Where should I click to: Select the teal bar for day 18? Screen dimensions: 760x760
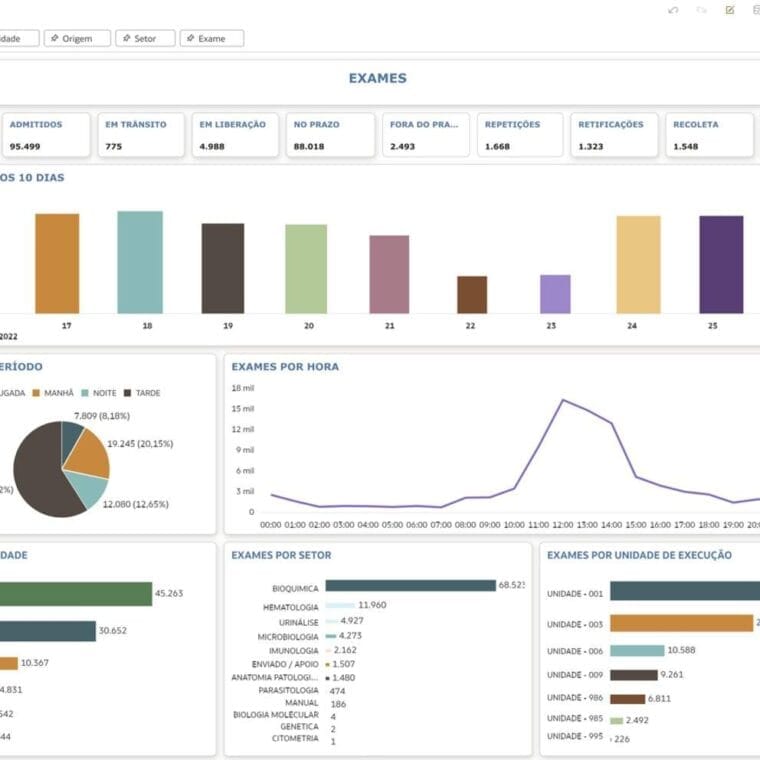140,262
